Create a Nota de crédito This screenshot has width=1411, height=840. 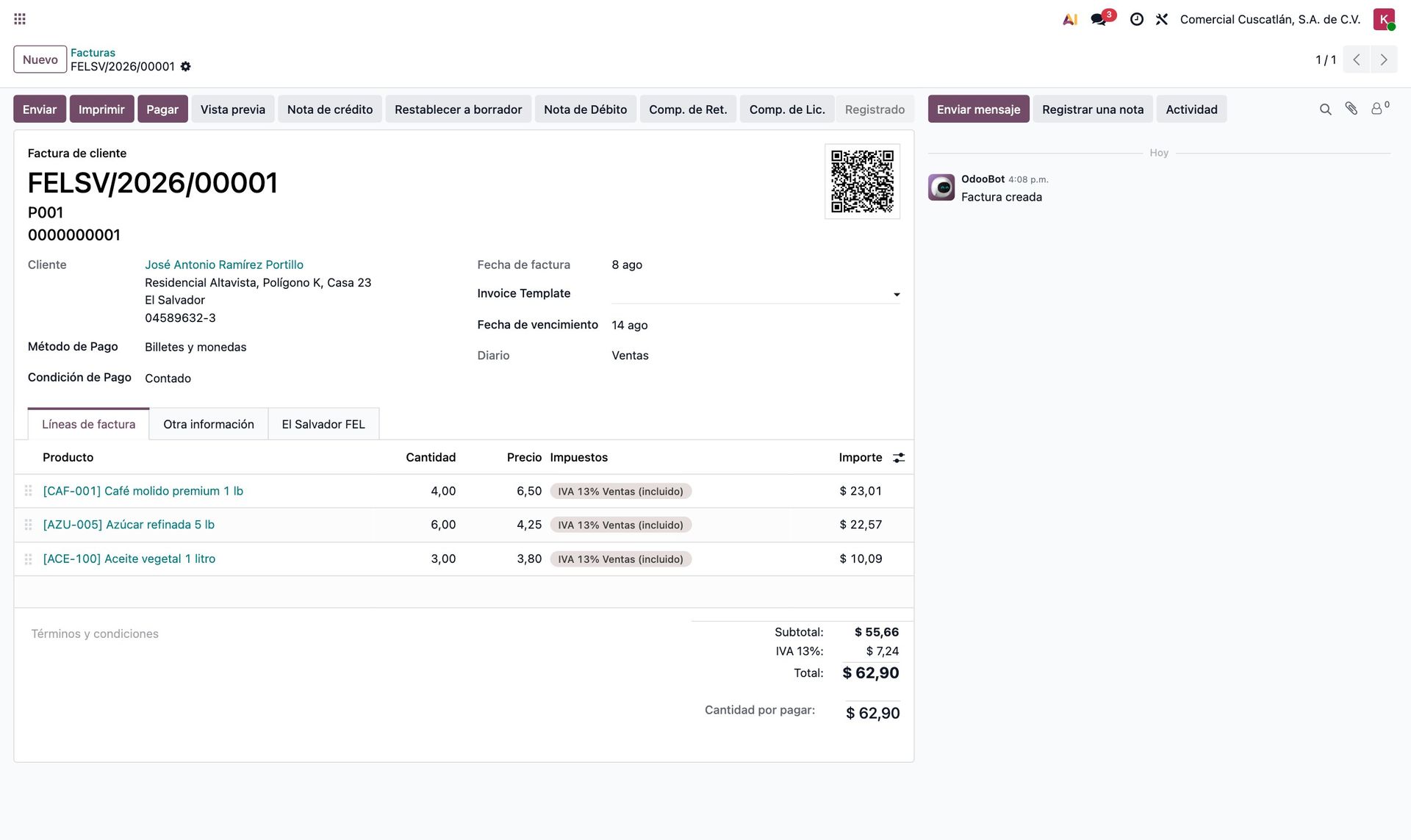click(330, 110)
